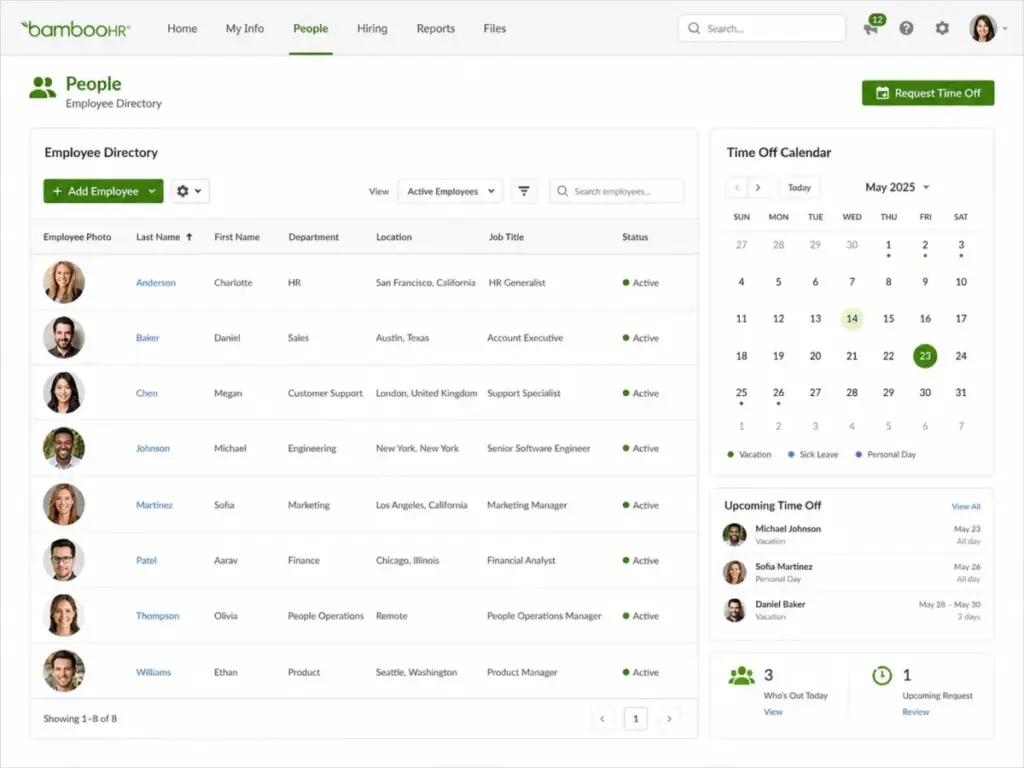The width and height of the screenshot is (1024, 768).
Task: Click the Sick Leave legend dot
Action: click(x=791, y=455)
